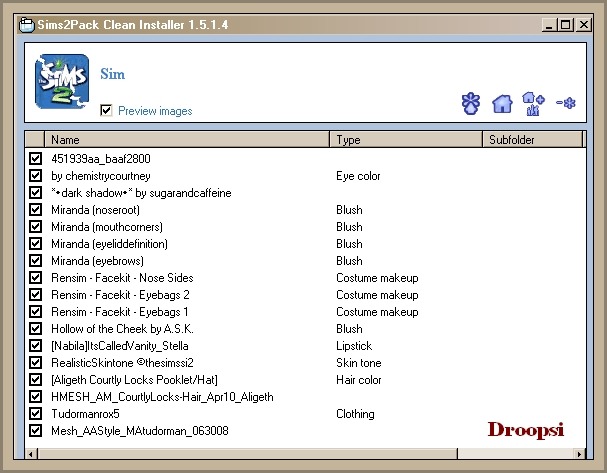
Task: Select the Miranda (noseroot) name
Action: click(95, 210)
